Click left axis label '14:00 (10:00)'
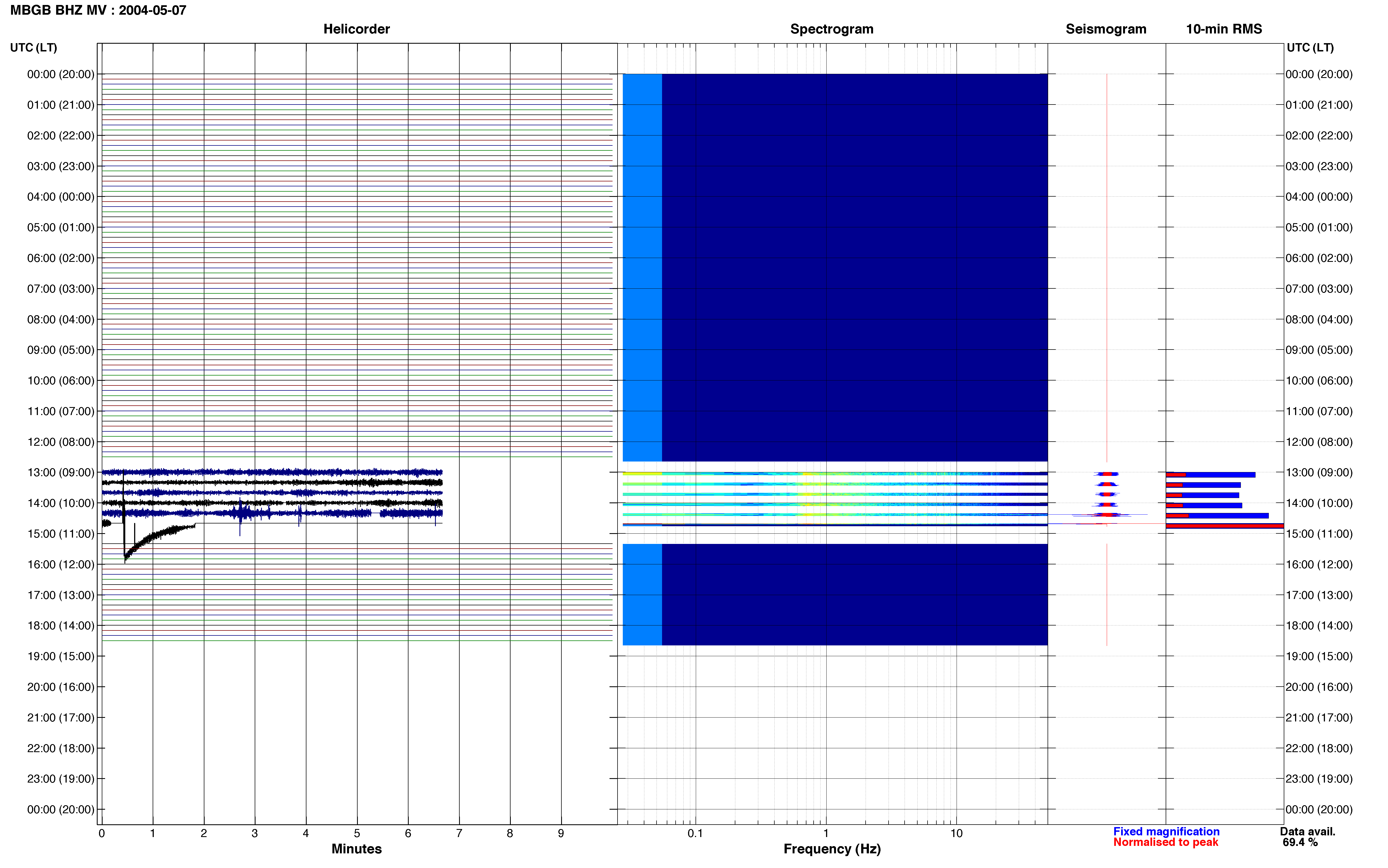This screenshot has width=1388, height=868. pyautogui.click(x=61, y=503)
